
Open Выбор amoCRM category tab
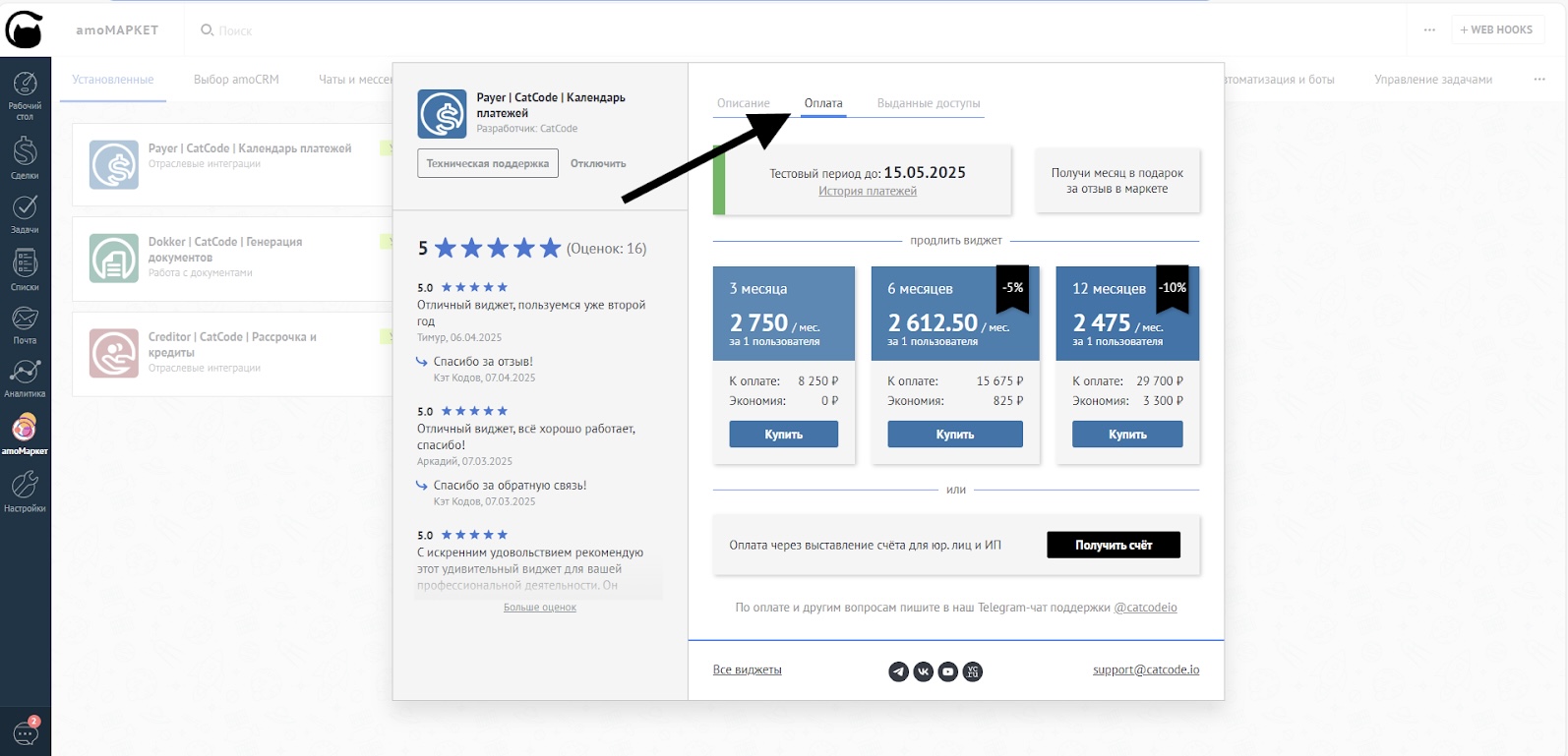click(236, 80)
